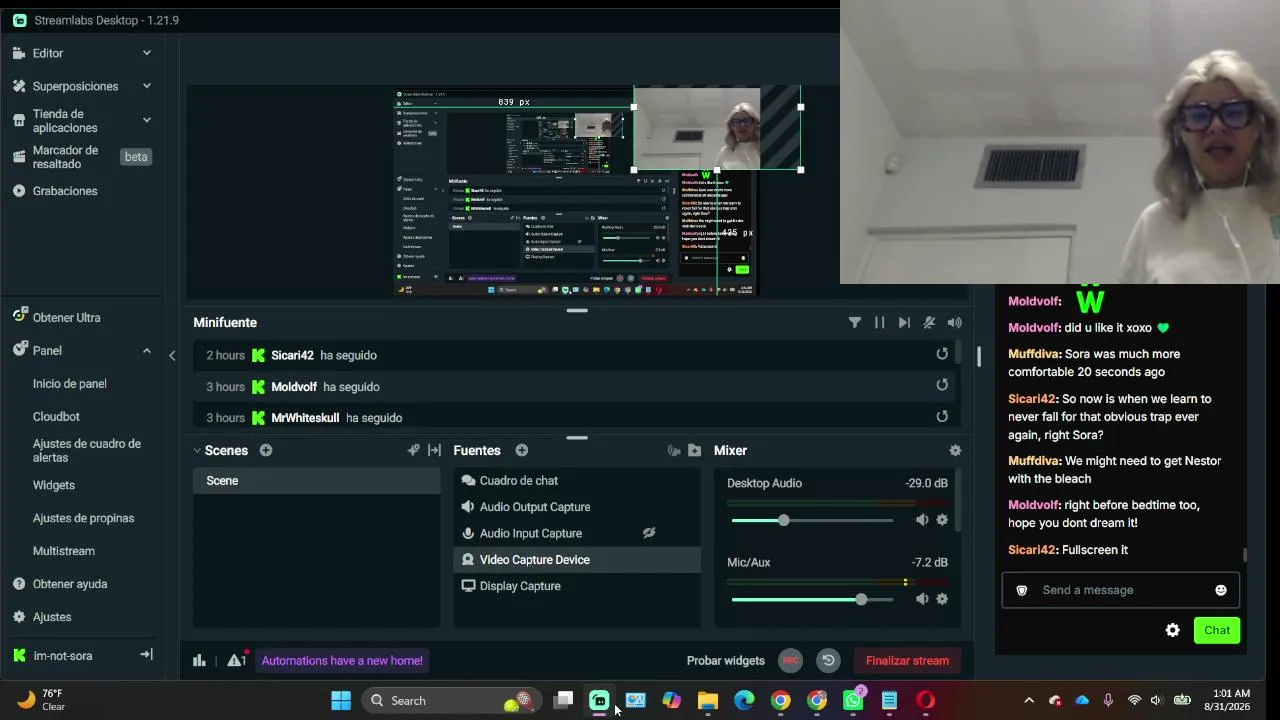Select the Video Capture Device source
Viewport: 1280px width, 720px height.
577,560
